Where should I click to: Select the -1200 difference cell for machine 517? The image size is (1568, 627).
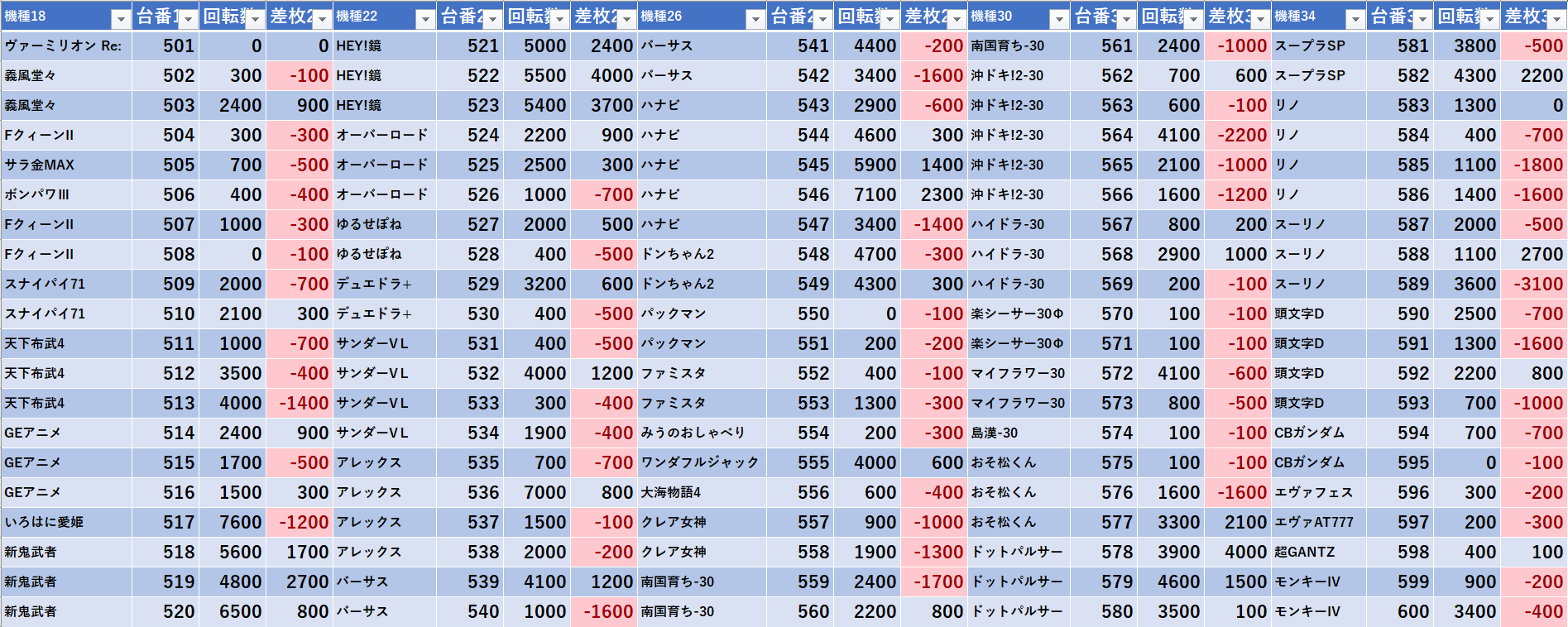[x=300, y=523]
